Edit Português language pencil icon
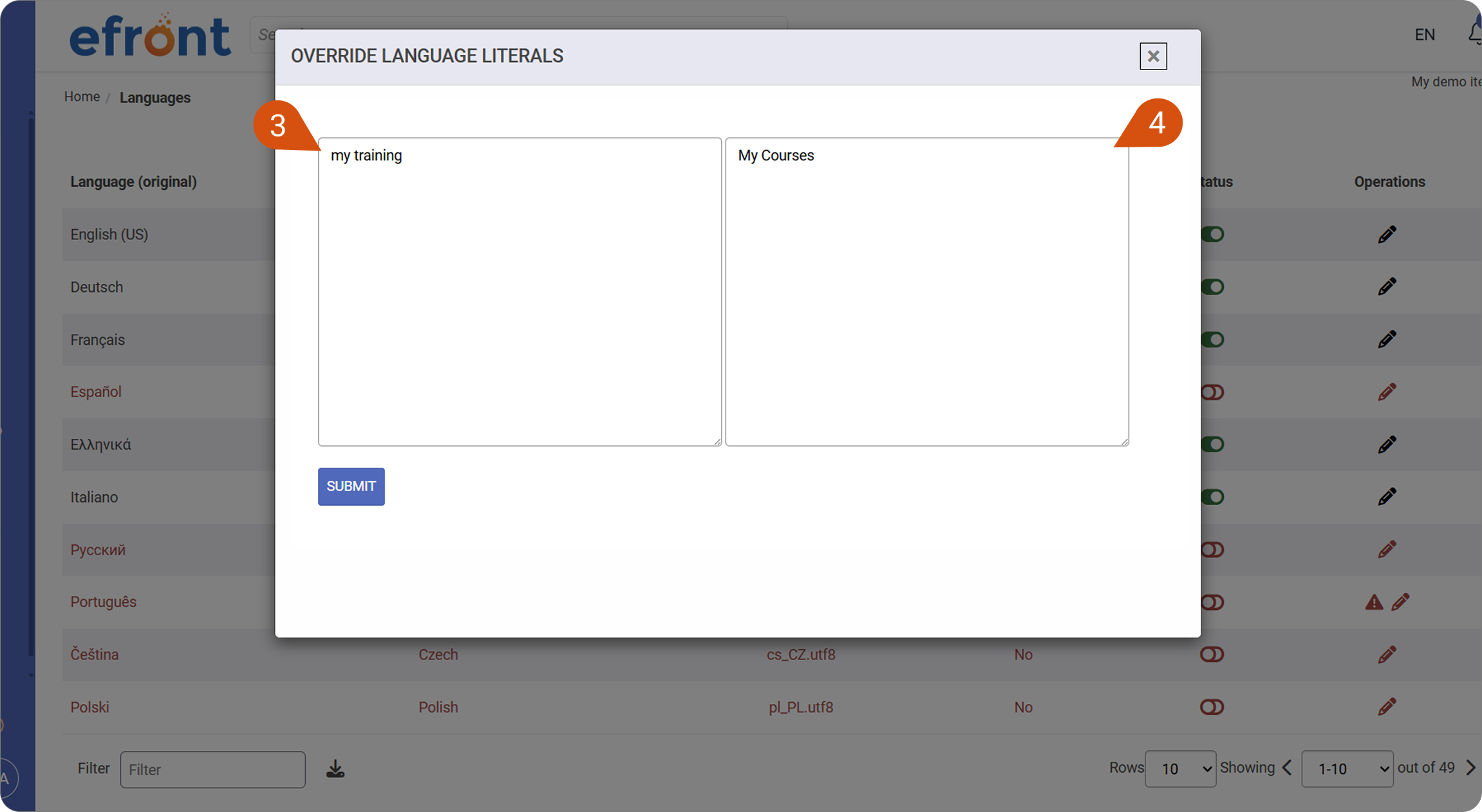This screenshot has height=812, width=1482. tap(1400, 602)
